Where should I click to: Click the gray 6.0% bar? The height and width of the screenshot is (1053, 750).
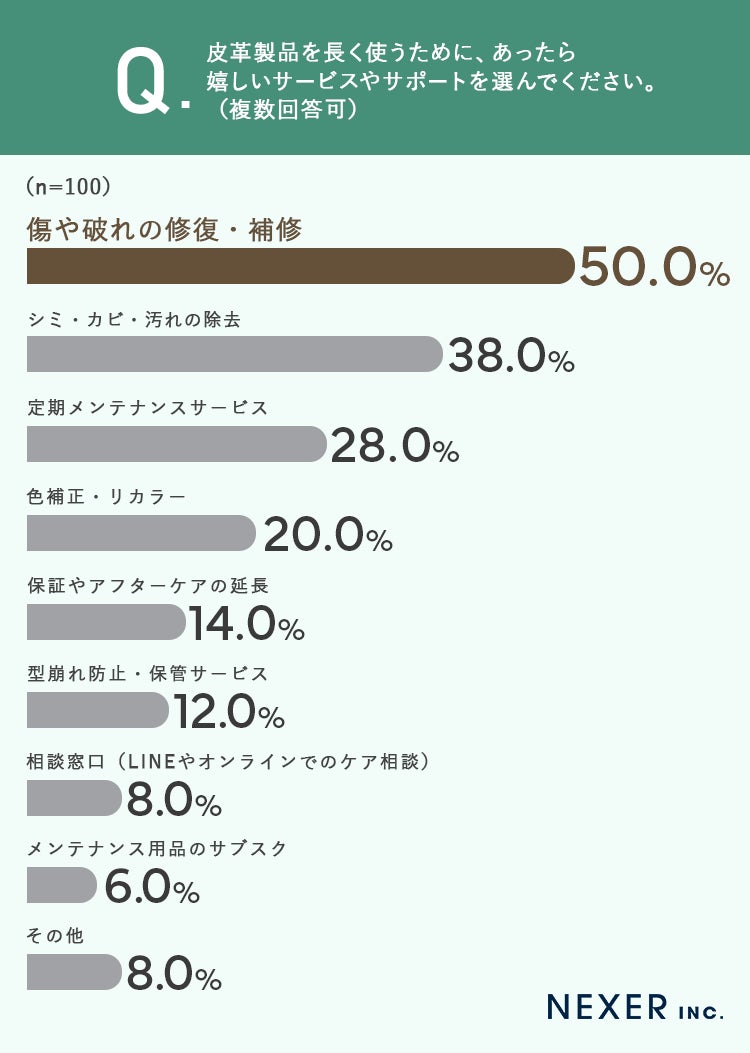point(61,885)
